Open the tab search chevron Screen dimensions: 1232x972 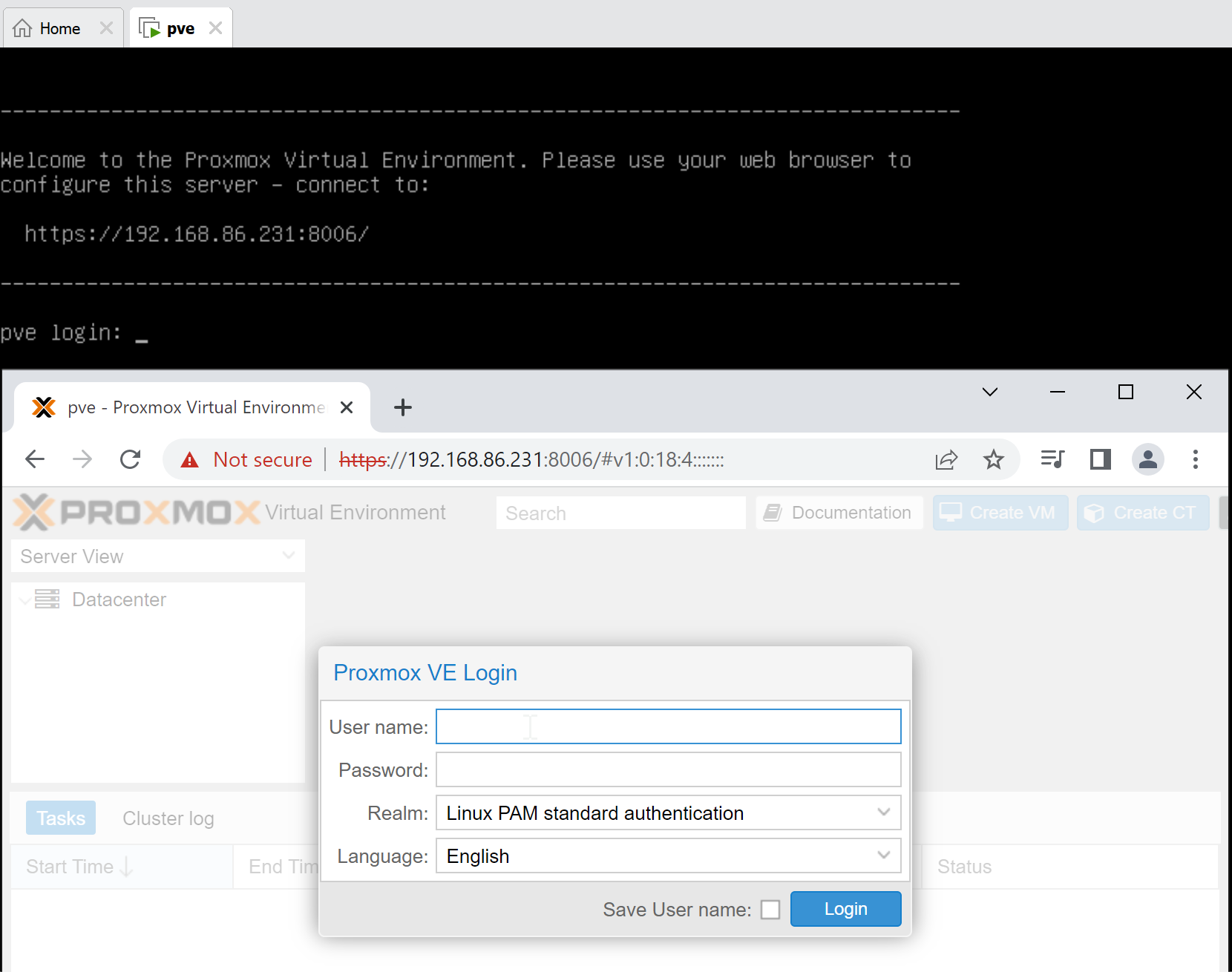pyautogui.click(x=989, y=392)
